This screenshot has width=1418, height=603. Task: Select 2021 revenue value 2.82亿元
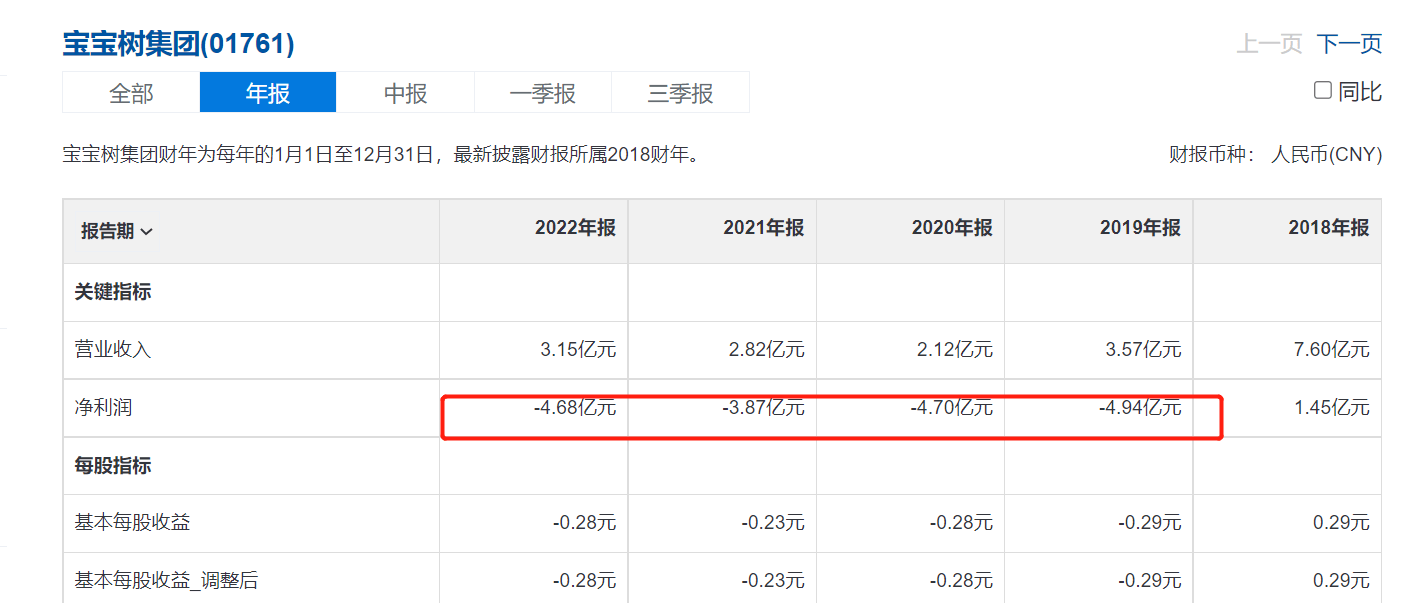766,350
